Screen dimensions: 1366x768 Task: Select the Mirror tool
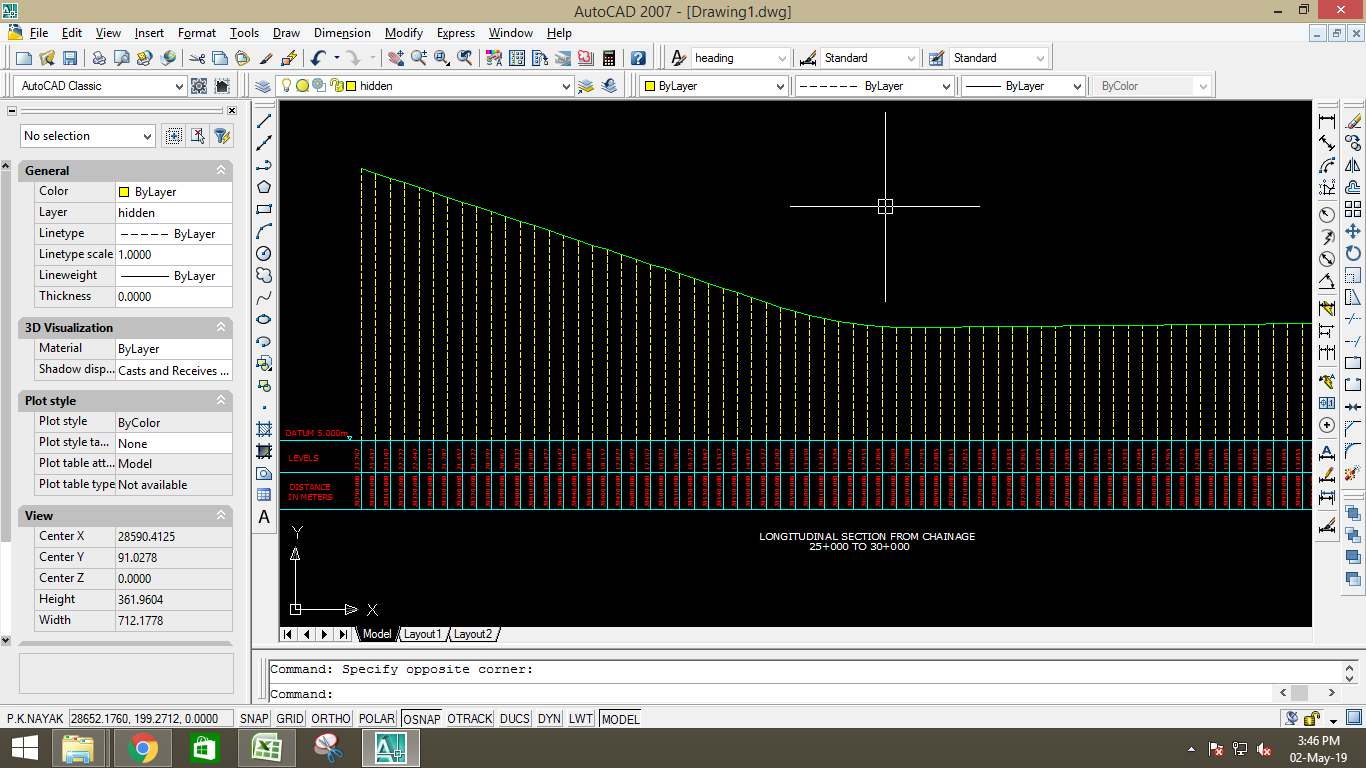click(x=1352, y=164)
